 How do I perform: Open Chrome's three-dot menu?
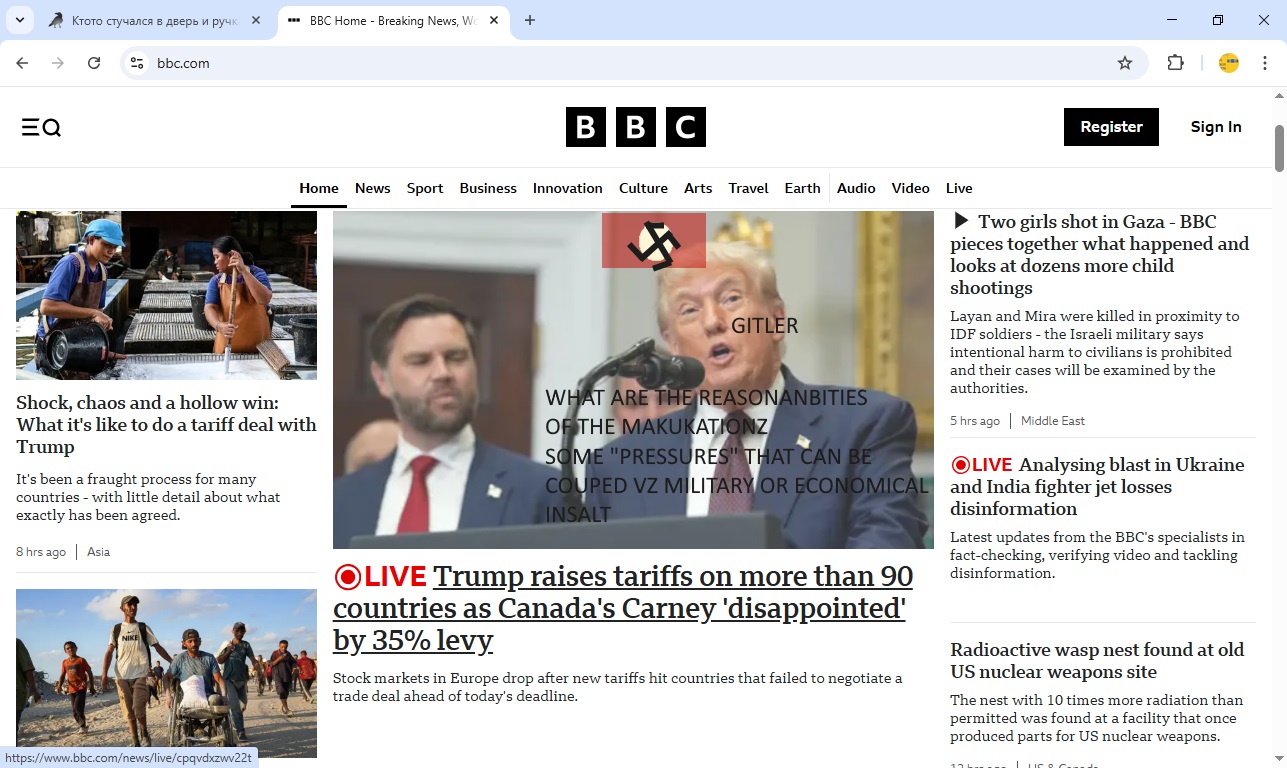(1265, 63)
